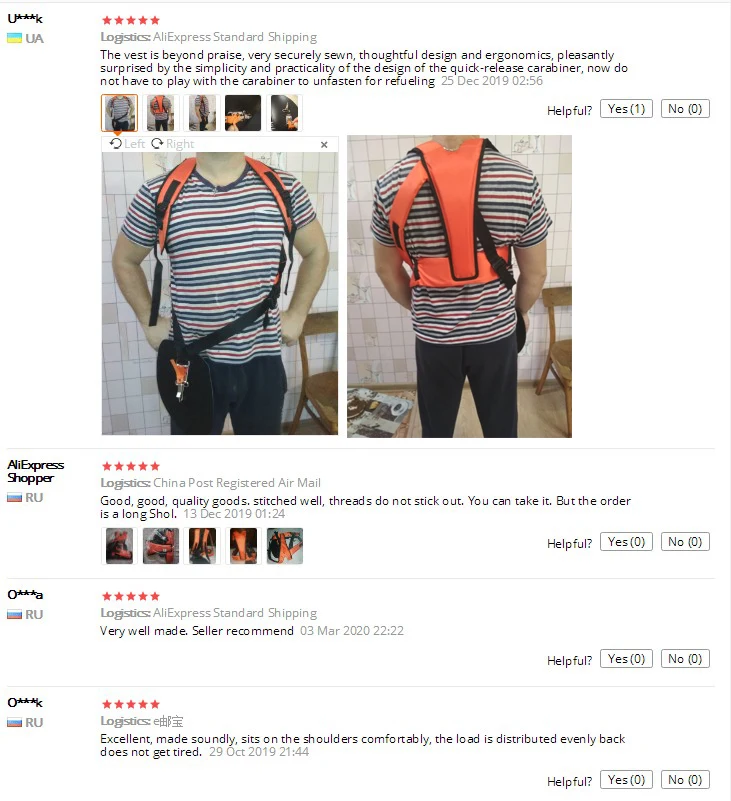Mark U***k's review not helpful, No (0)

tap(685, 109)
